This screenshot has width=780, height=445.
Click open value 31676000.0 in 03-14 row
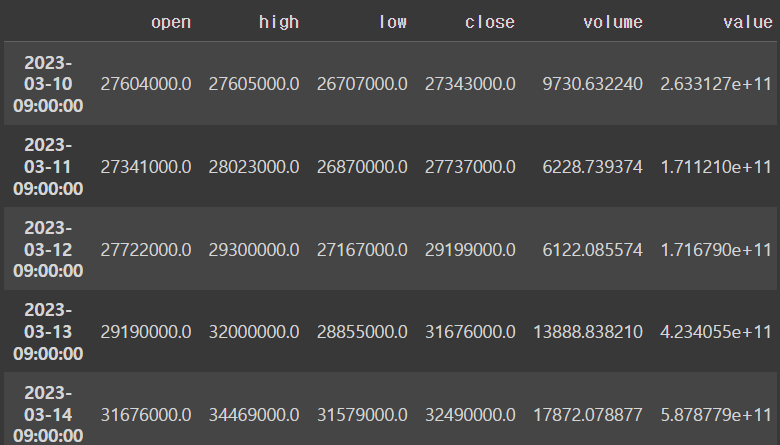[146, 415]
